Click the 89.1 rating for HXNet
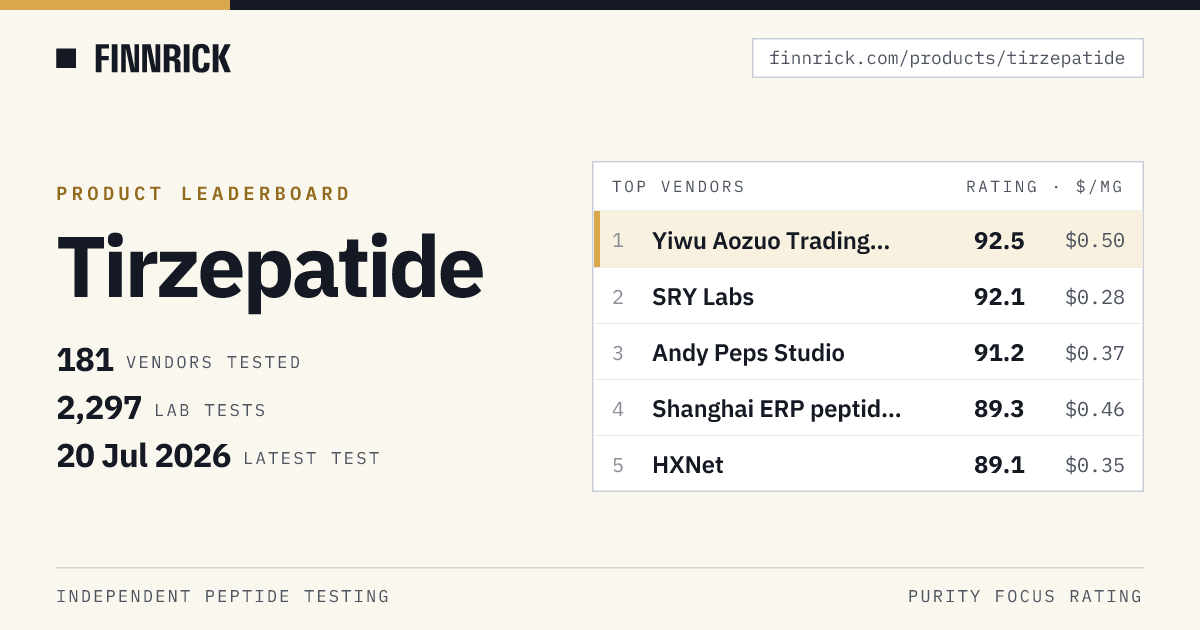Screen dimensions: 1200x630 pos(999,465)
